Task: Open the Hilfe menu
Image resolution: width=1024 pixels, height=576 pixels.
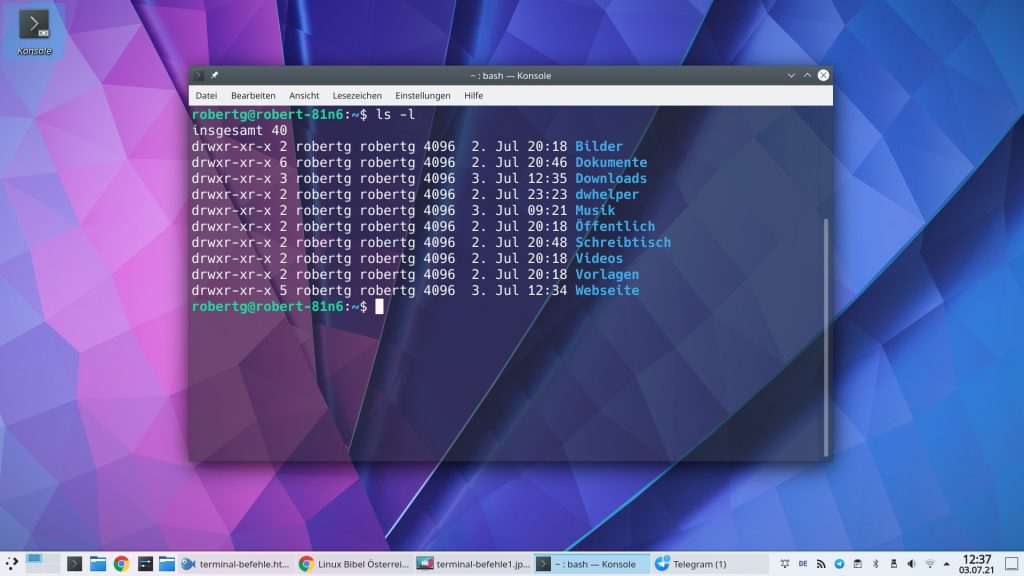Action: click(473, 95)
